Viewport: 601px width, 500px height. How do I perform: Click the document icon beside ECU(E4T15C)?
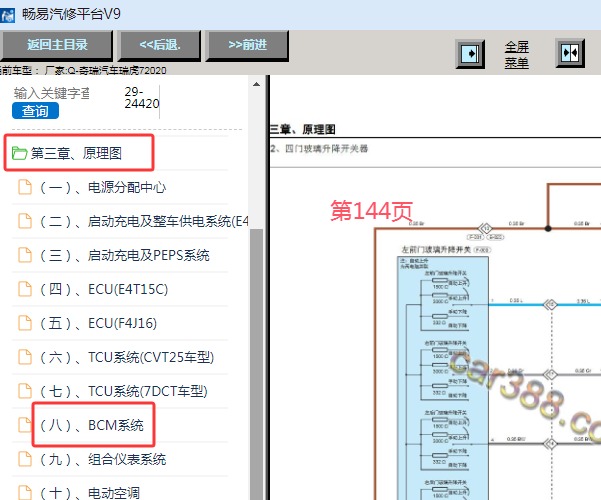(x=25, y=289)
